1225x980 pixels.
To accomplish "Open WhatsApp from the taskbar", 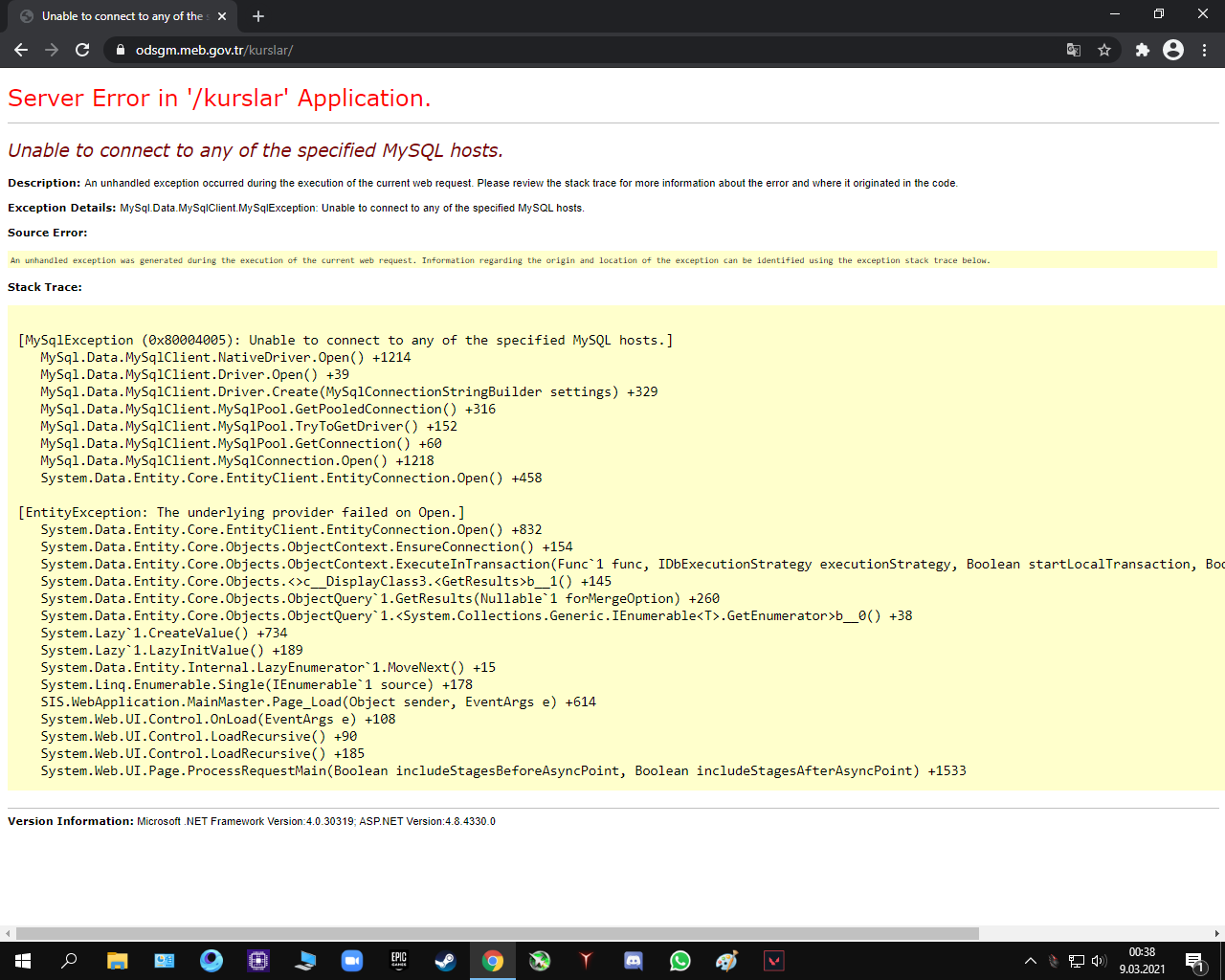I will [680, 961].
